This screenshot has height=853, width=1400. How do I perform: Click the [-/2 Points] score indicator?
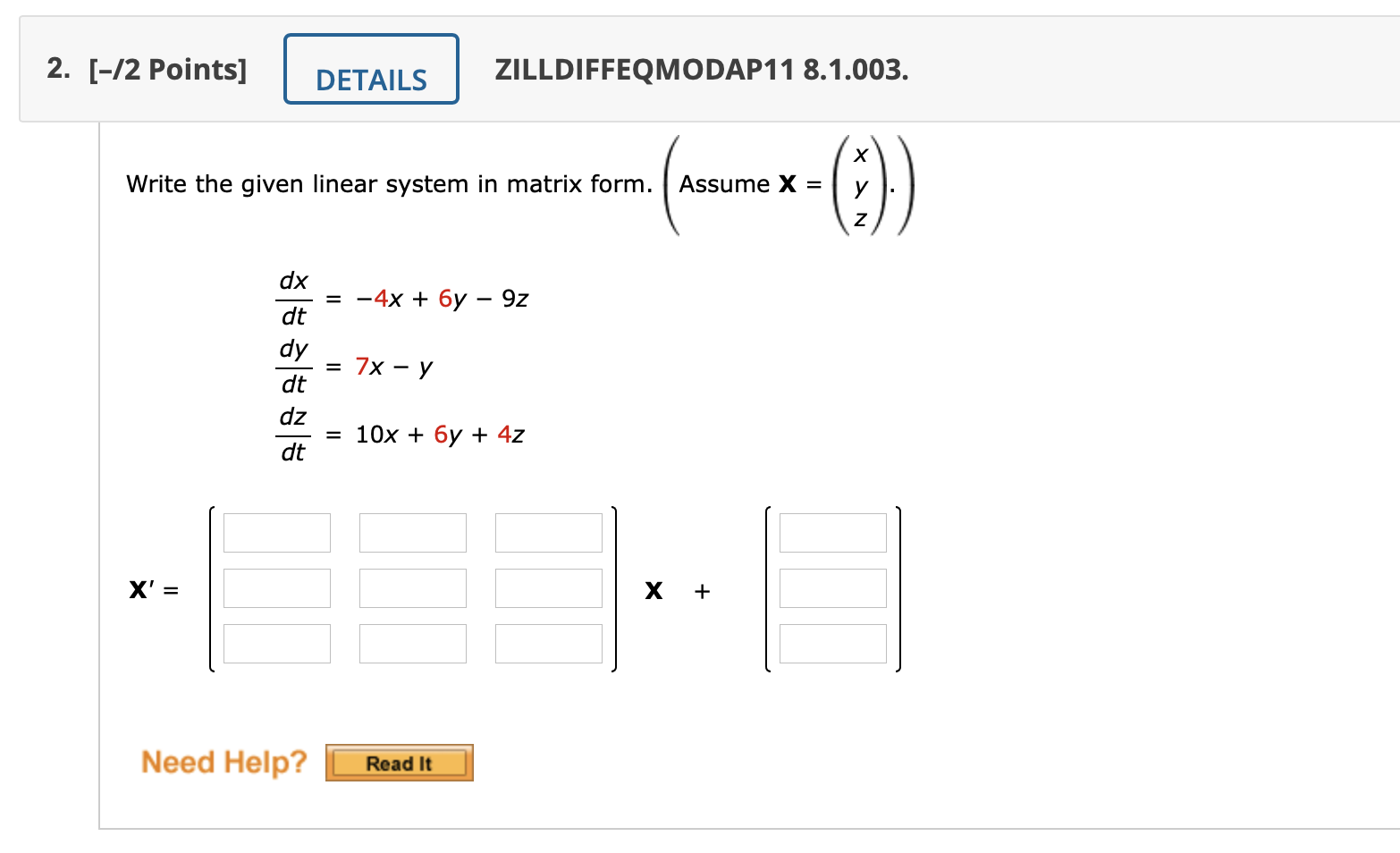pos(166,68)
